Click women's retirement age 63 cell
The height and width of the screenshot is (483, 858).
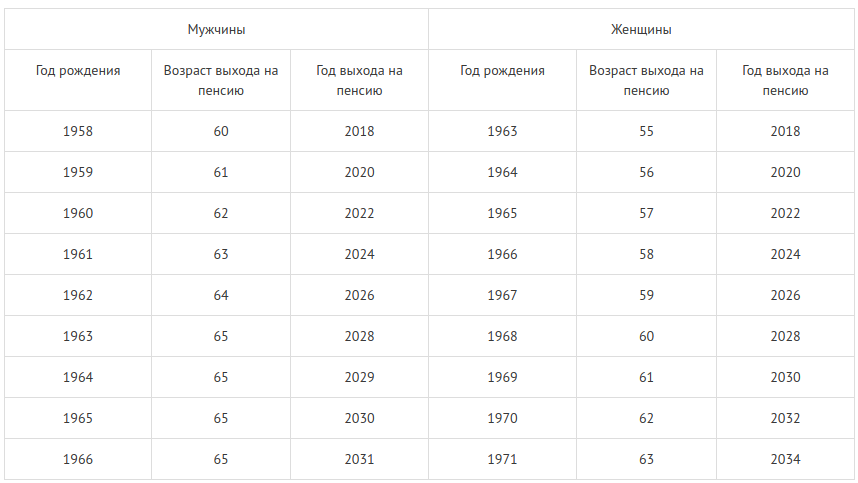646,459
